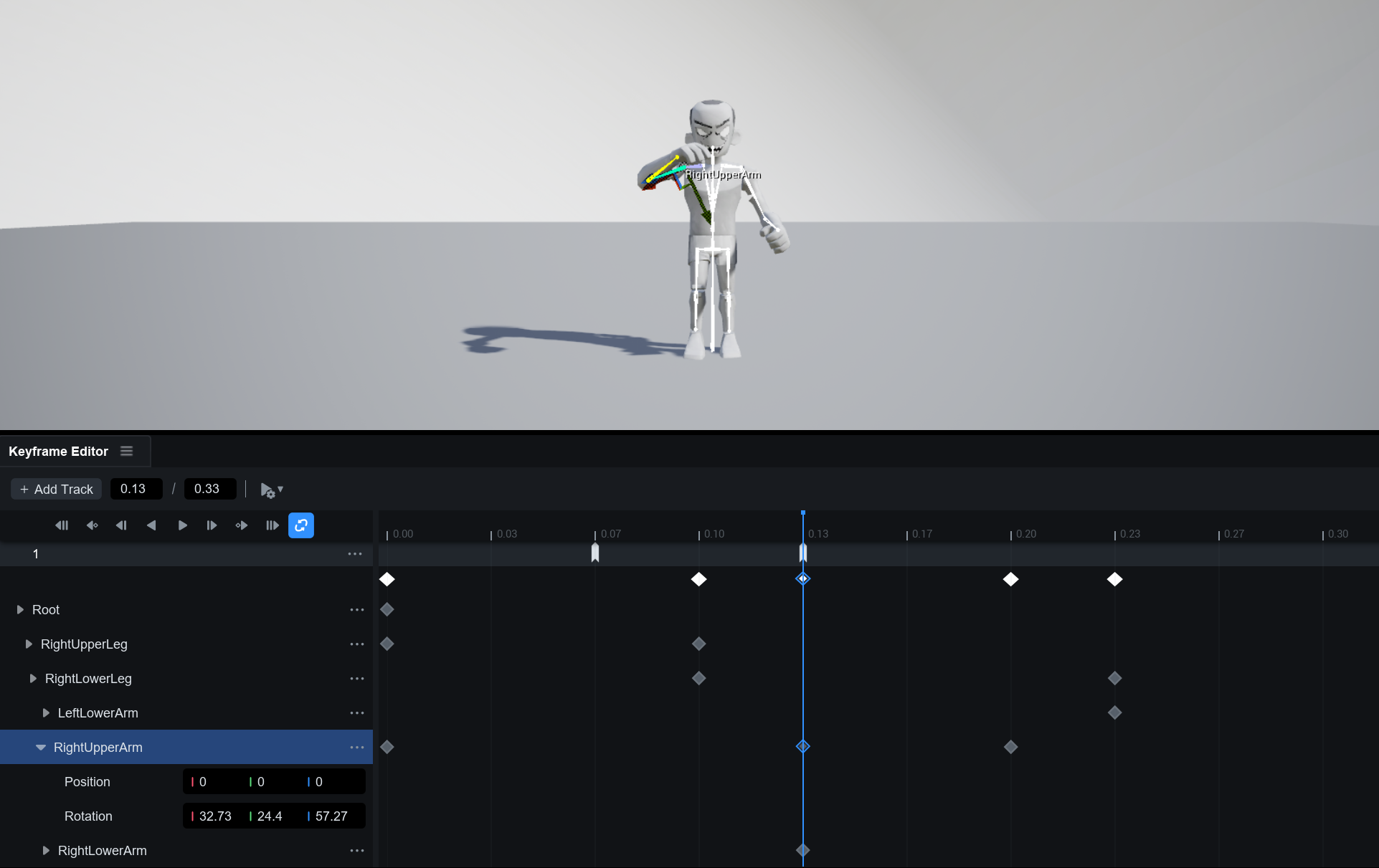Click the Add Track button
This screenshot has width=1379, height=868.
click(x=57, y=489)
